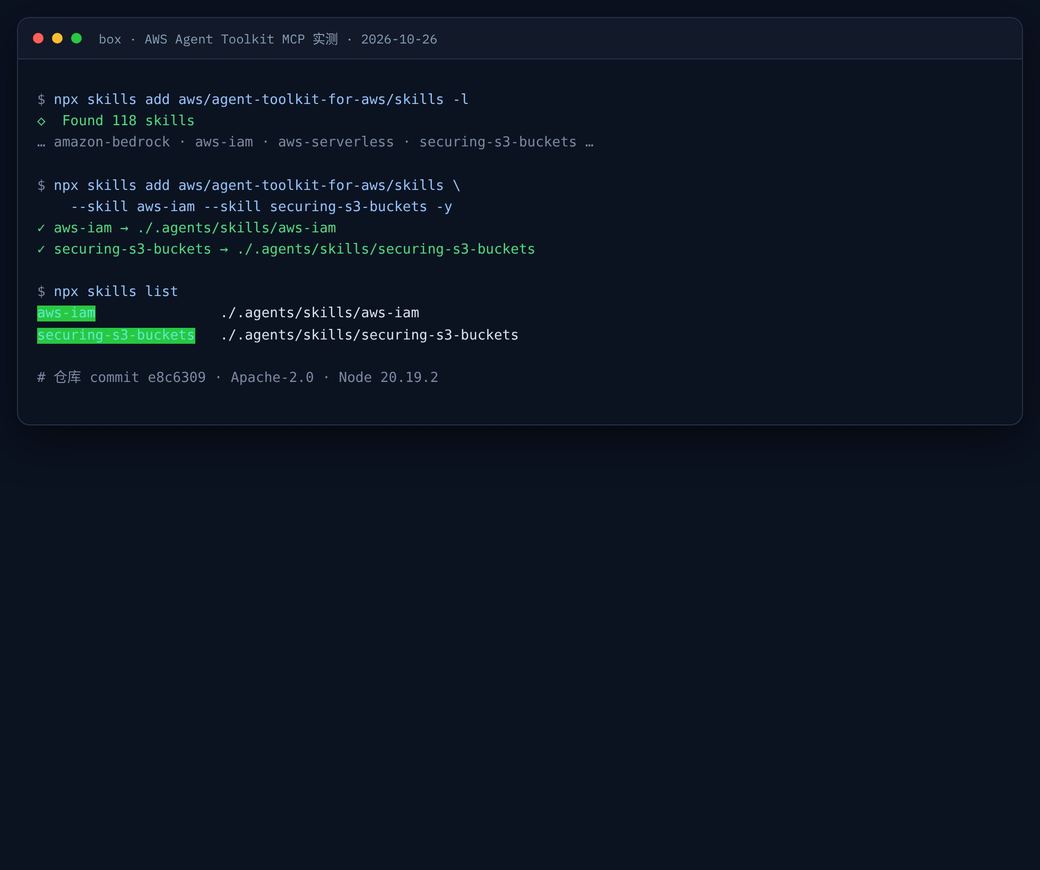Click the '--skill aws-iam --skill securing-s3-buckets -y' line
Screen dimensions: 1040x870
261,207
